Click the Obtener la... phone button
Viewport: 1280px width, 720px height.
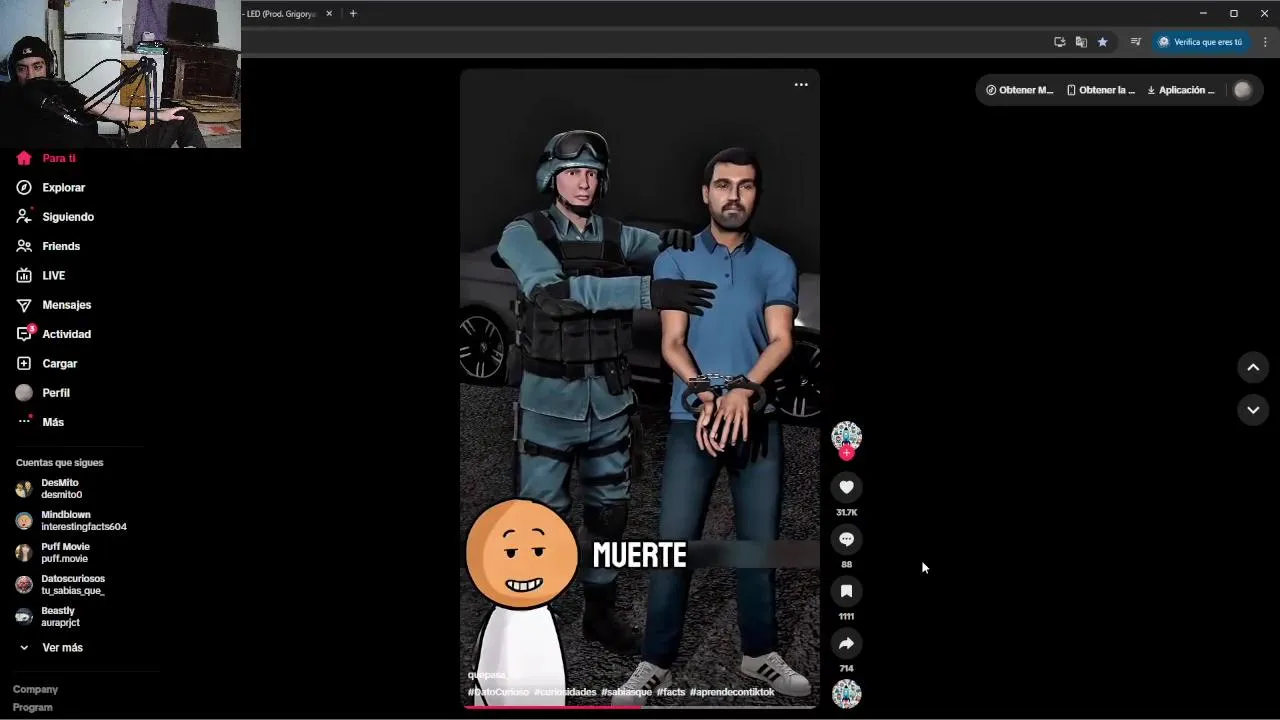pos(1101,90)
